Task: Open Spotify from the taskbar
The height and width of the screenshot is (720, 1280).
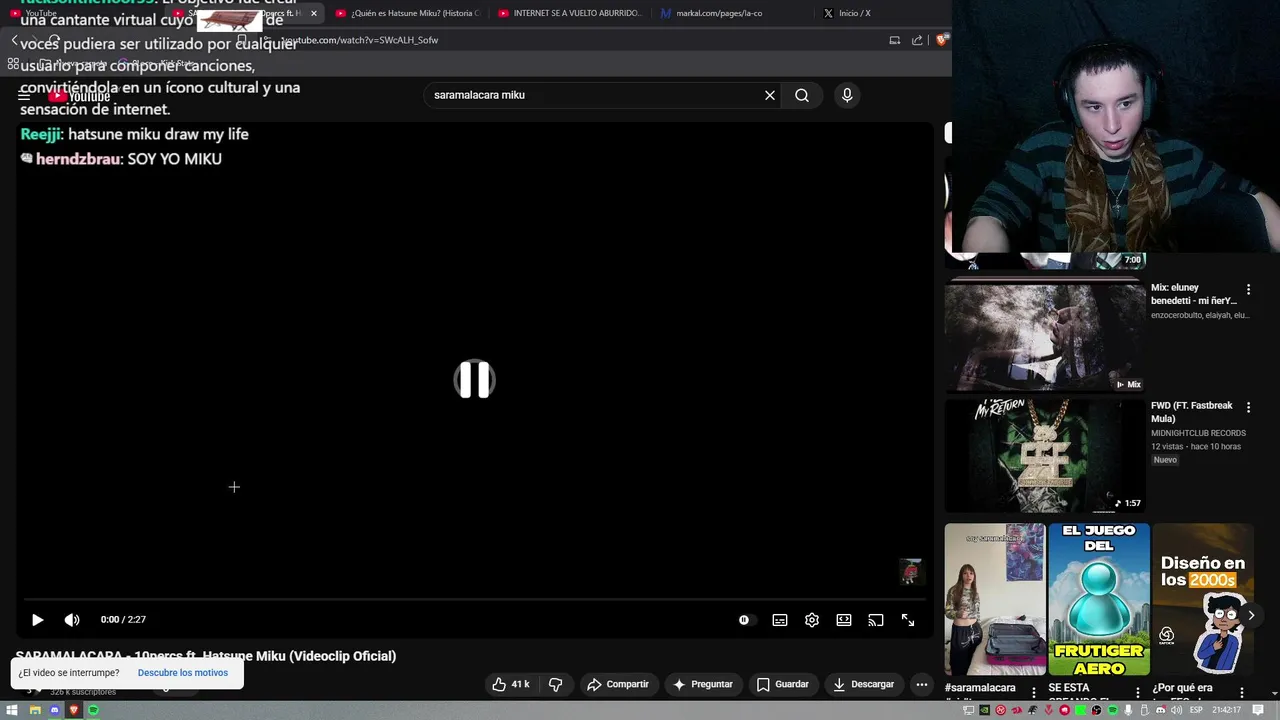Action: click(93, 710)
